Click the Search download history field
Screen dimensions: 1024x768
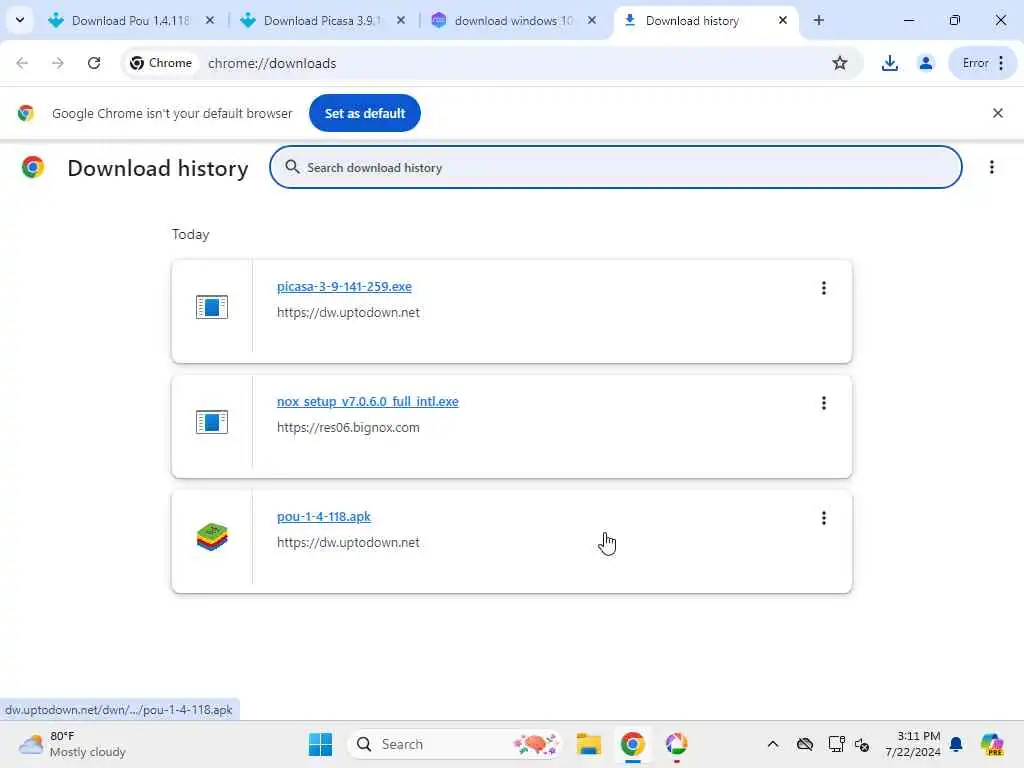615,167
